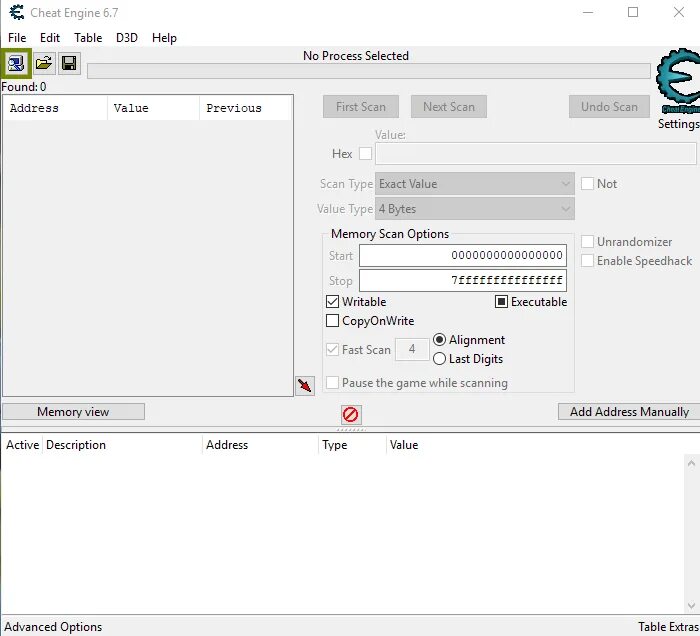
Task: Click the address list scroll up arrow
Action: click(x=691, y=463)
